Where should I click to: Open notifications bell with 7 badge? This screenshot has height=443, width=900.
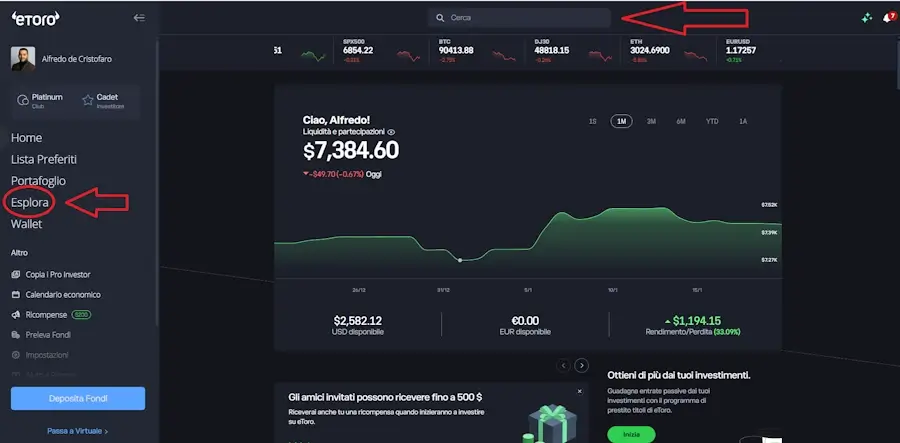pyautogui.click(x=889, y=18)
